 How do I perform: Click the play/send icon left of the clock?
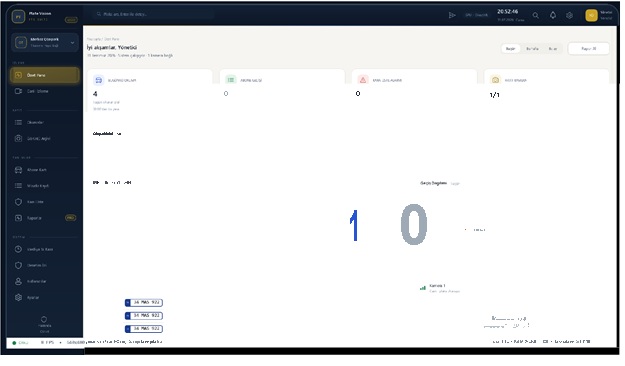coord(452,15)
